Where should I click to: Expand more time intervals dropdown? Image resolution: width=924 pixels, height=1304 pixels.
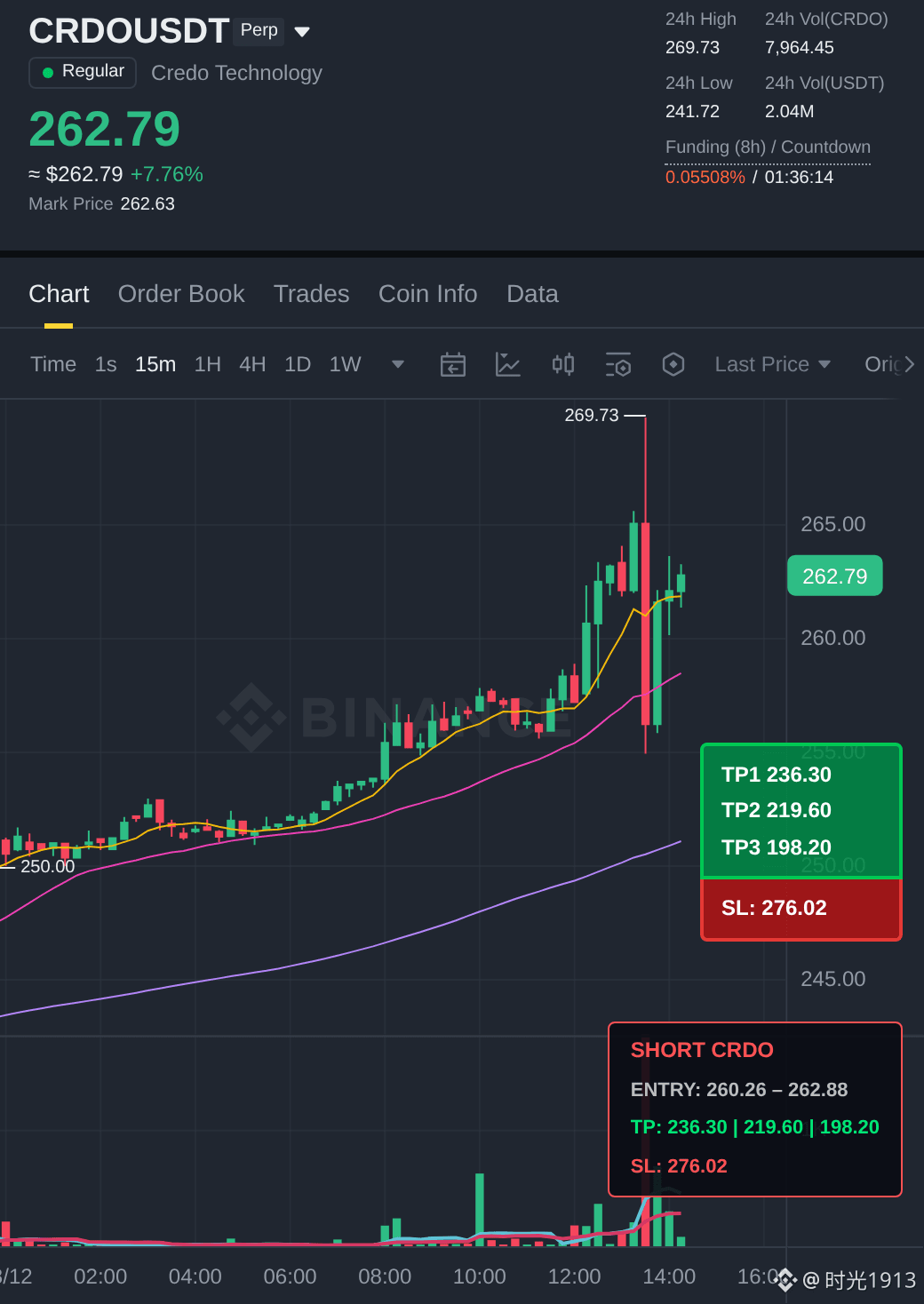(398, 364)
